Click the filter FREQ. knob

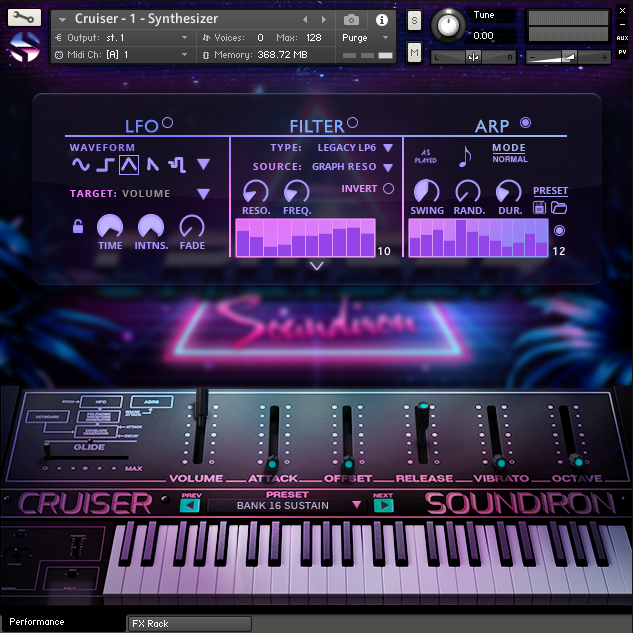(x=297, y=191)
